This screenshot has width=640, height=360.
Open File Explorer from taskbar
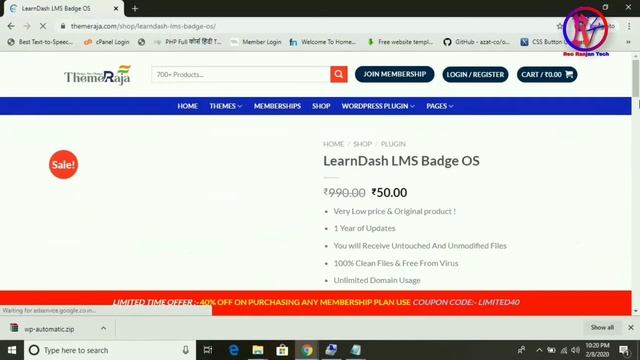pyautogui.click(x=258, y=350)
